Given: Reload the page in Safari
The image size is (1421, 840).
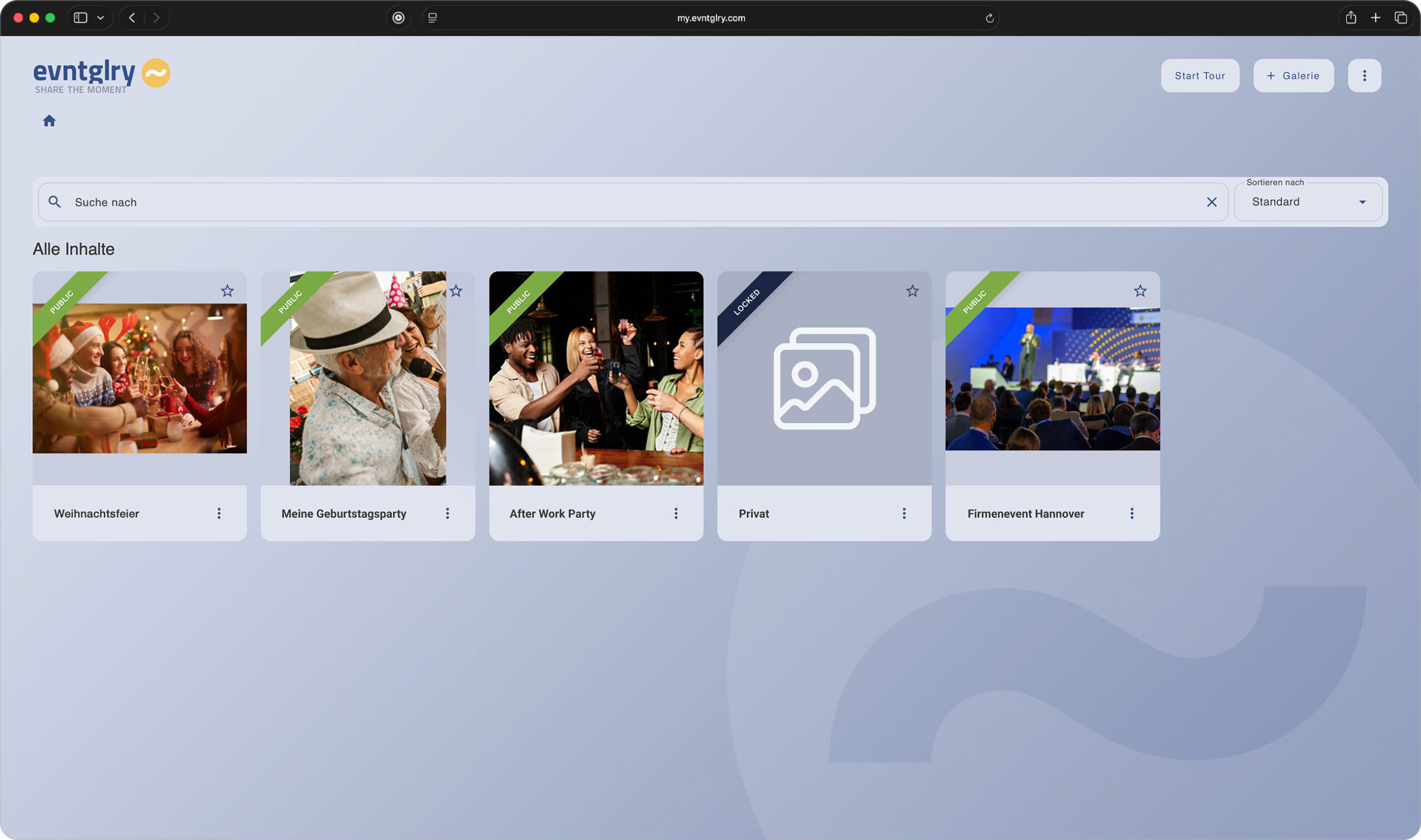Looking at the screenshot, I should [989, 18].
